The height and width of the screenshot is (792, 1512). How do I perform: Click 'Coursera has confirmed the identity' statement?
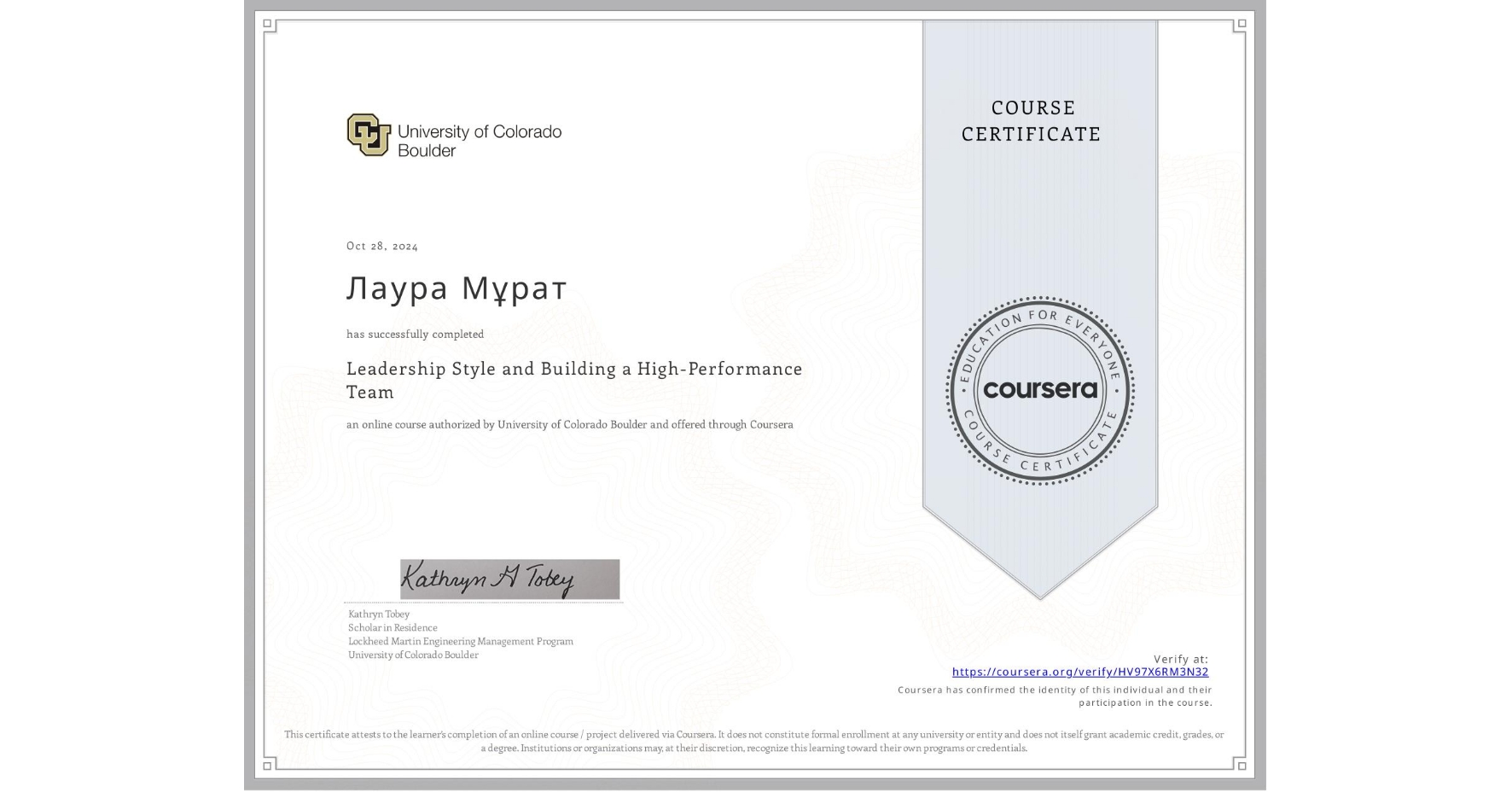coord(1055,696)
